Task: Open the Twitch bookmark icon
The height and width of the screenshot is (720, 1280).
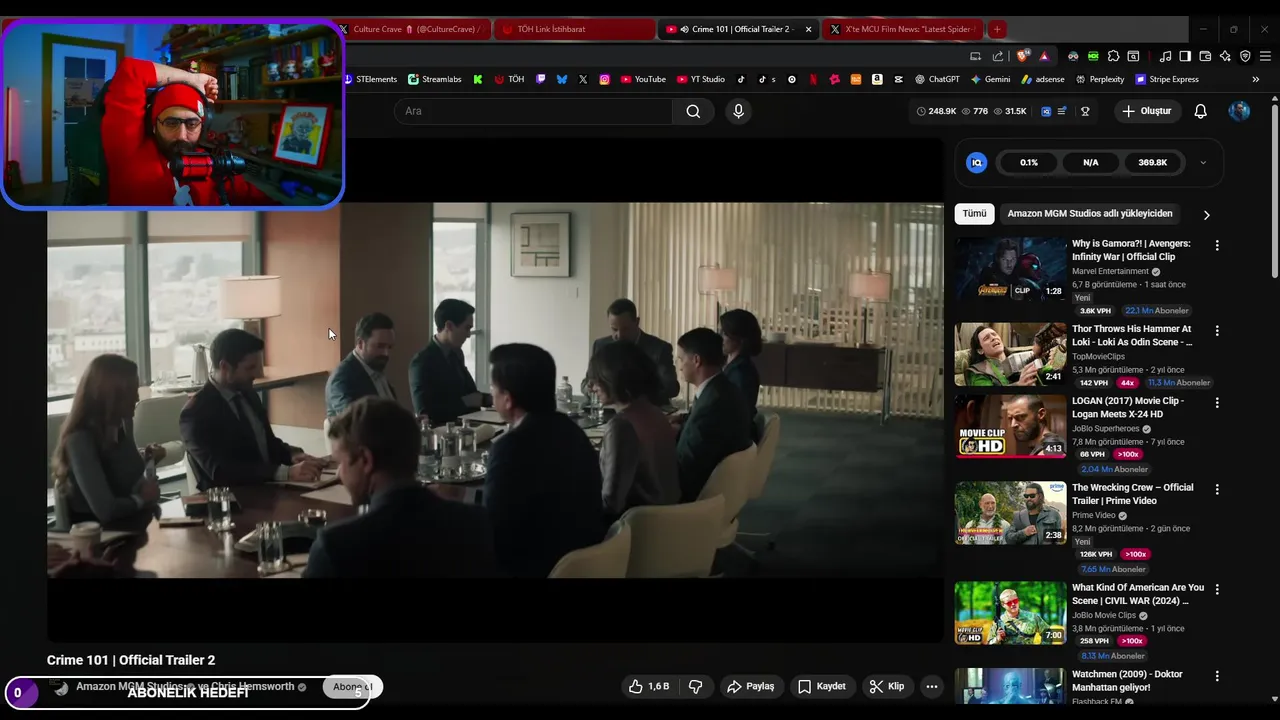Action: [540, 79]
